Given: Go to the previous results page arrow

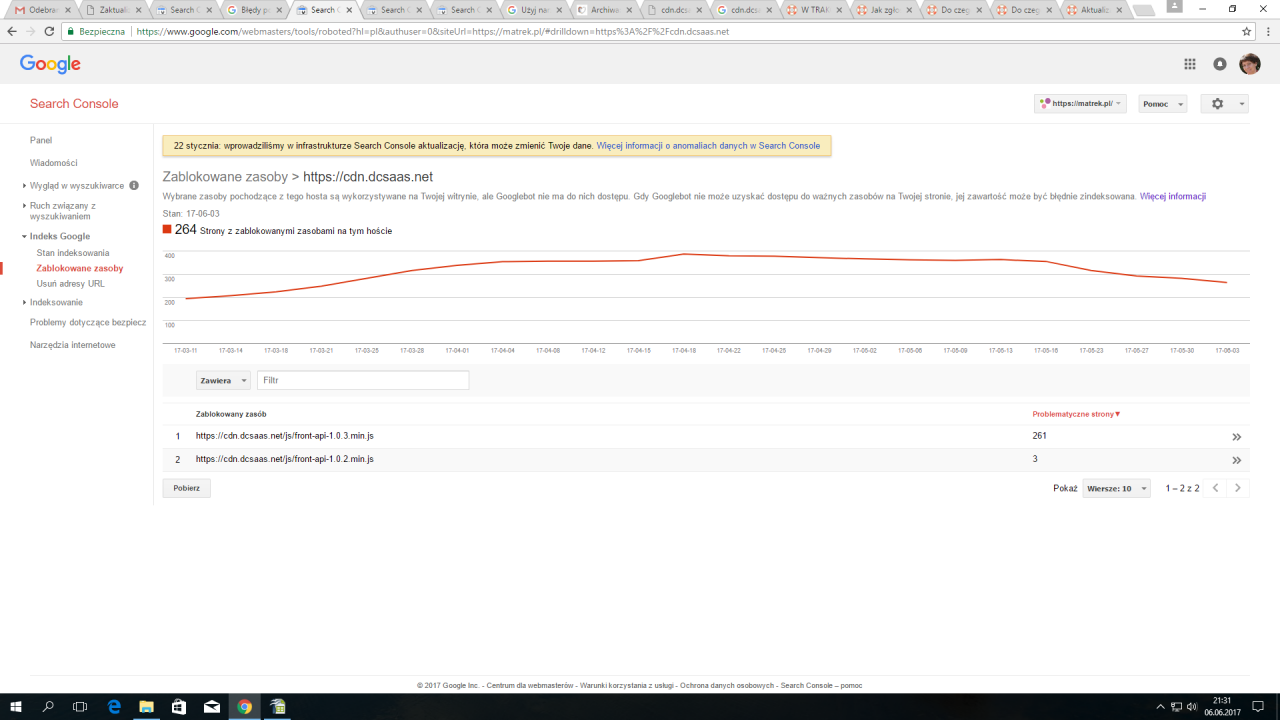Looking at the screenshot, I should [1216, 488].
